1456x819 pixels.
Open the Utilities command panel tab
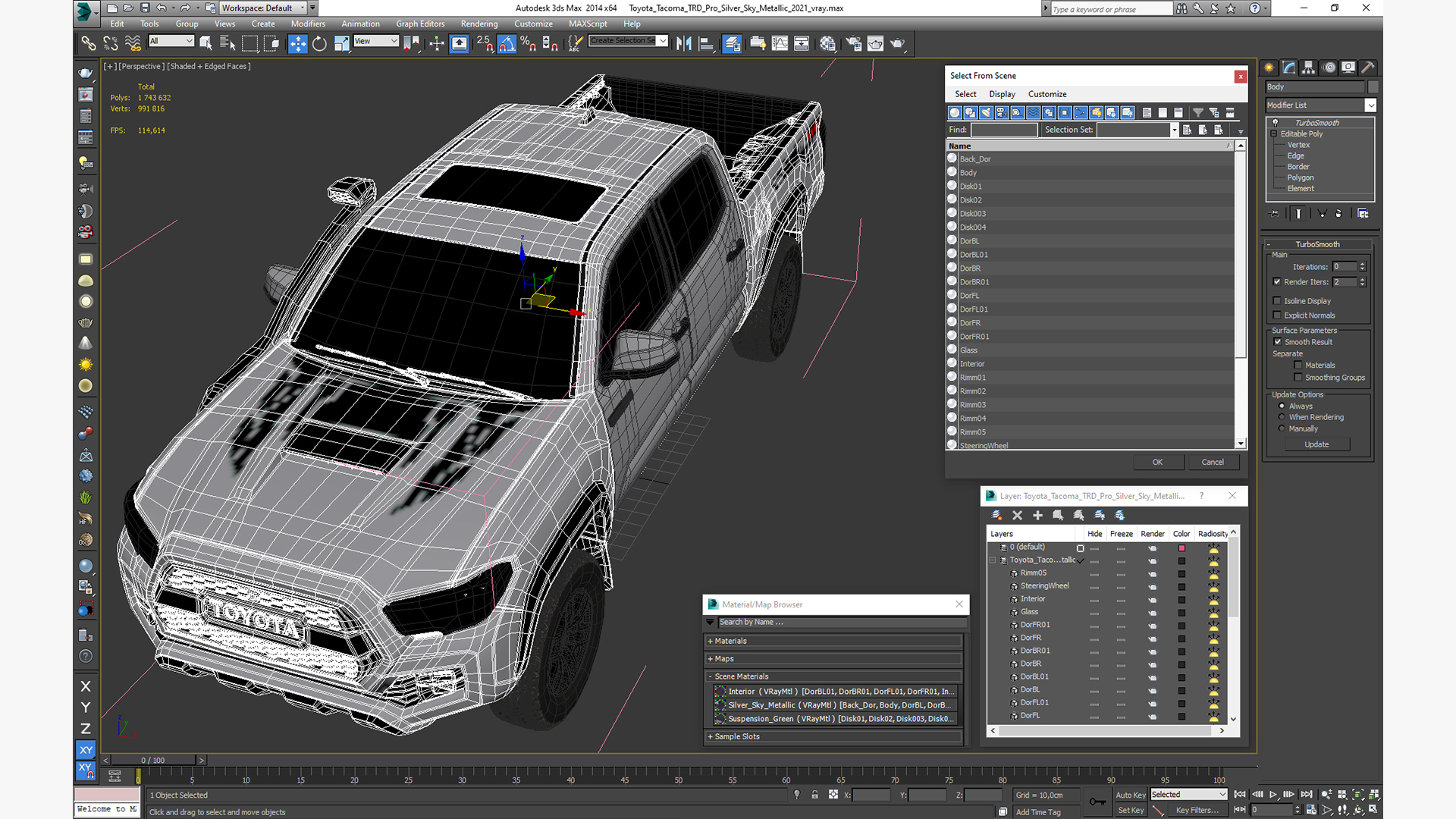click(1368, 67)
